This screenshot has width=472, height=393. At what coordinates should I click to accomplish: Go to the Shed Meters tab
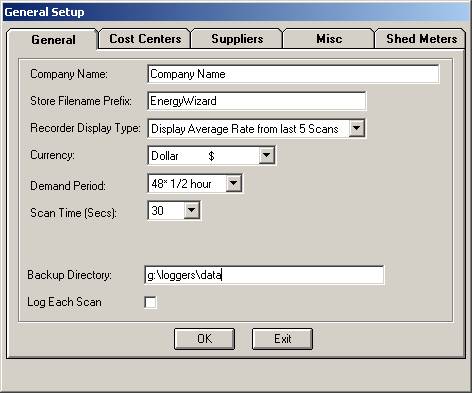(x=421, y=39)
